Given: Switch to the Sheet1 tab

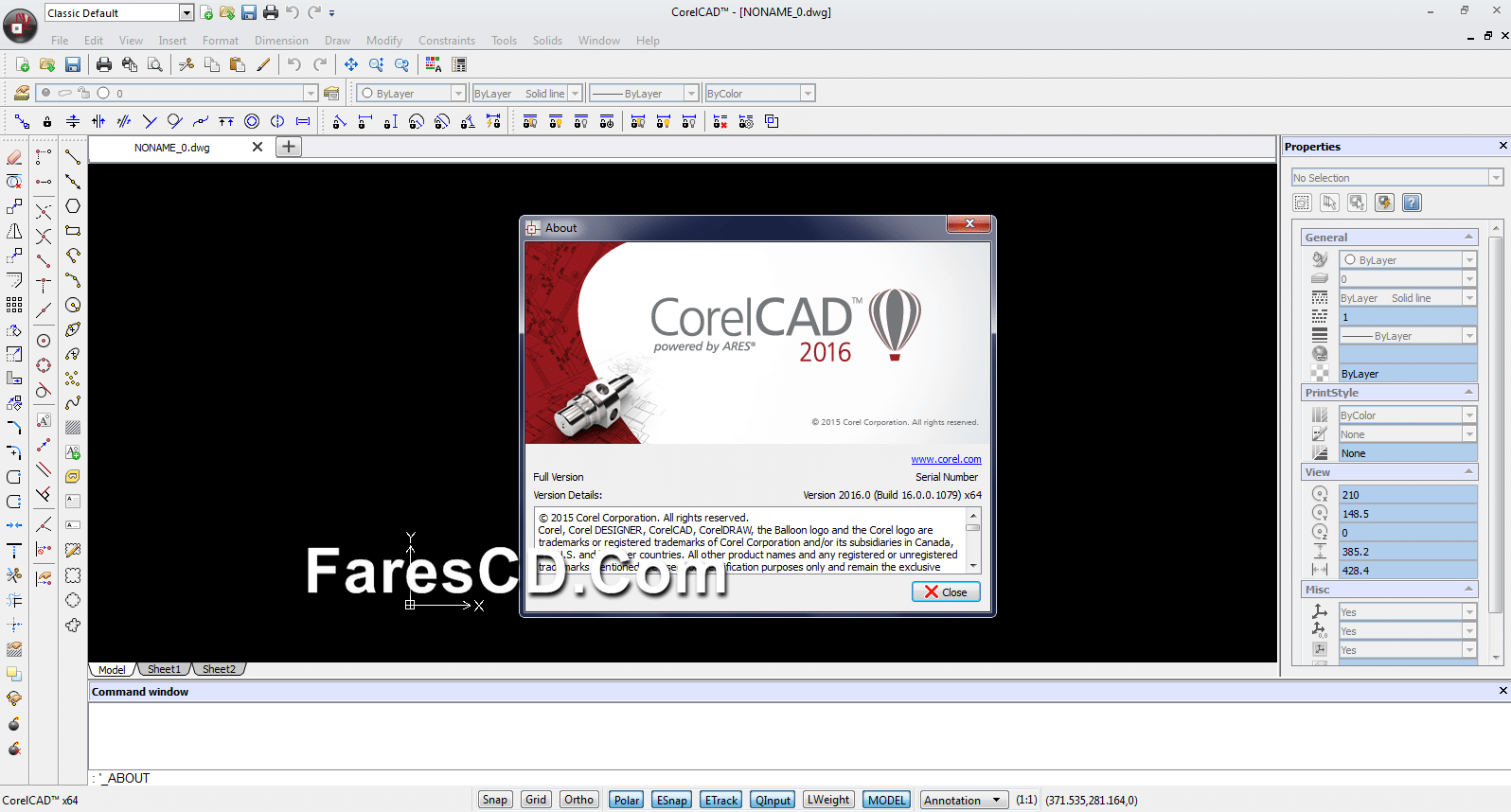Looking at the screenshot, I should (164, 669).
